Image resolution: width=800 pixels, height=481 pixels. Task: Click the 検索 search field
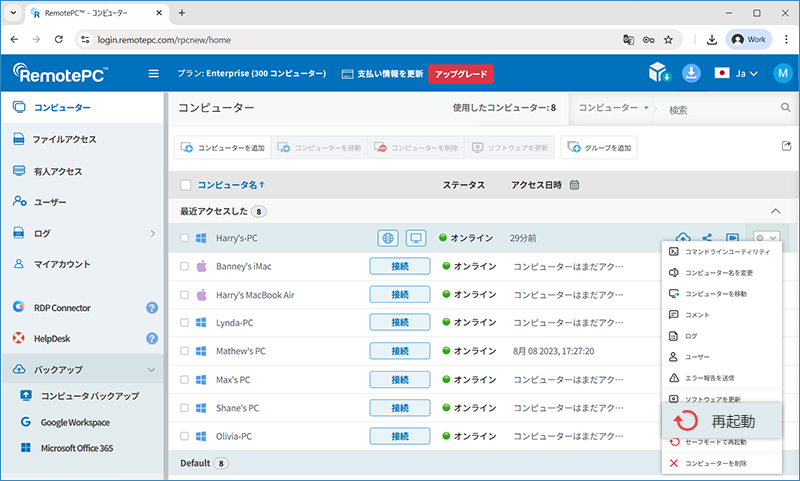[x=722, y=110]
